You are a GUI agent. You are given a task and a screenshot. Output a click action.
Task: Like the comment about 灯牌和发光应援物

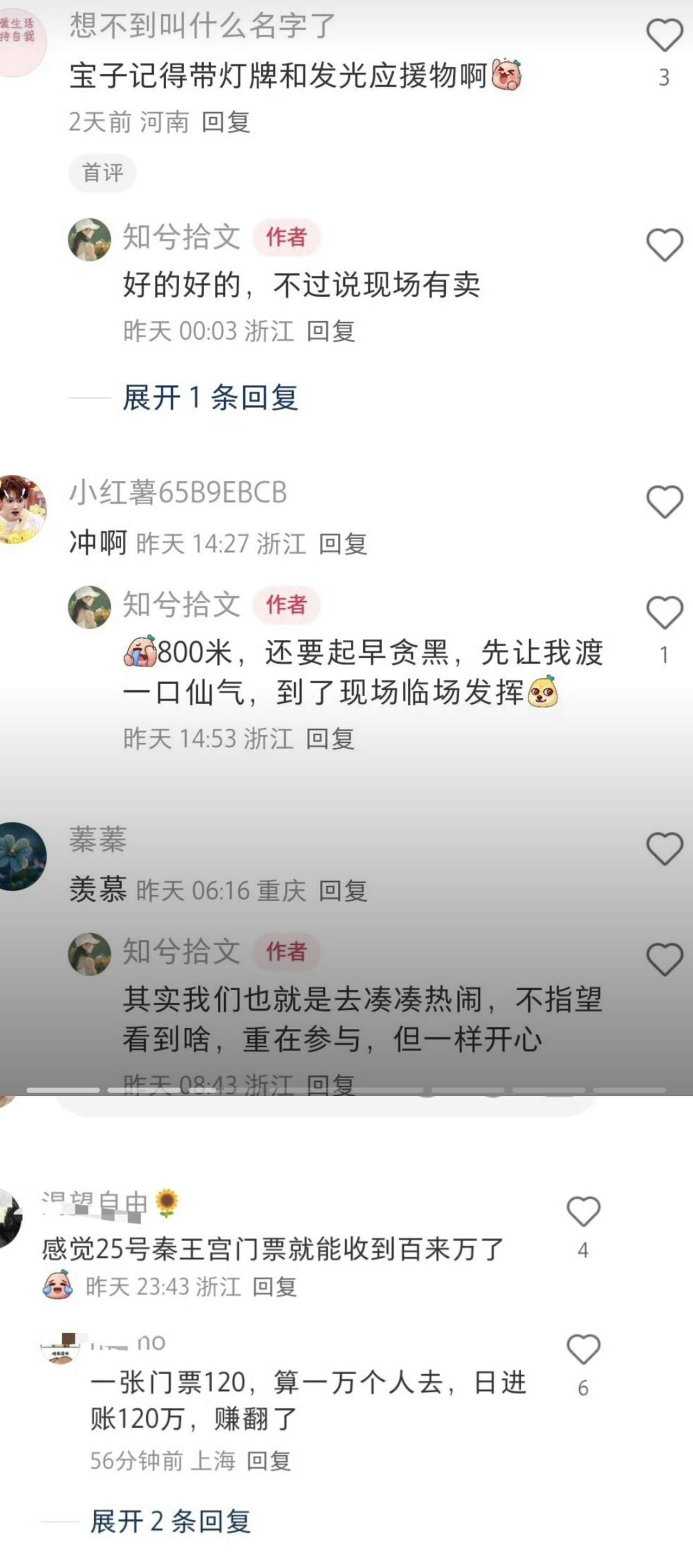coord(664,35)
